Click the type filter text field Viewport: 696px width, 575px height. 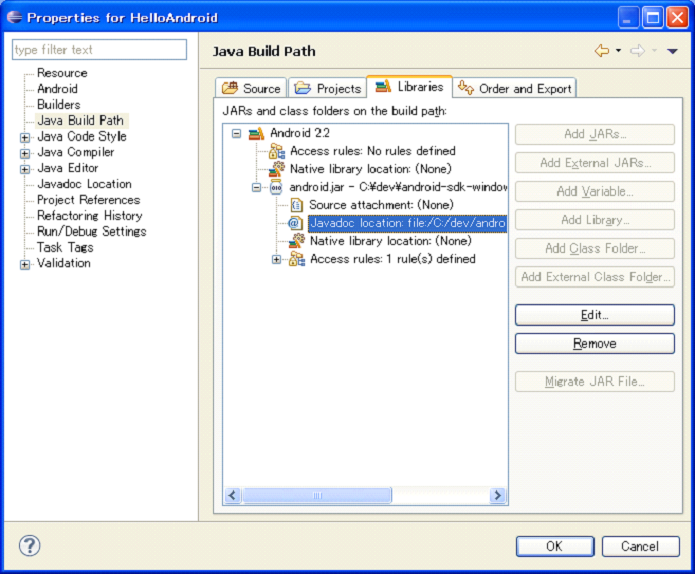pos(99,50)
